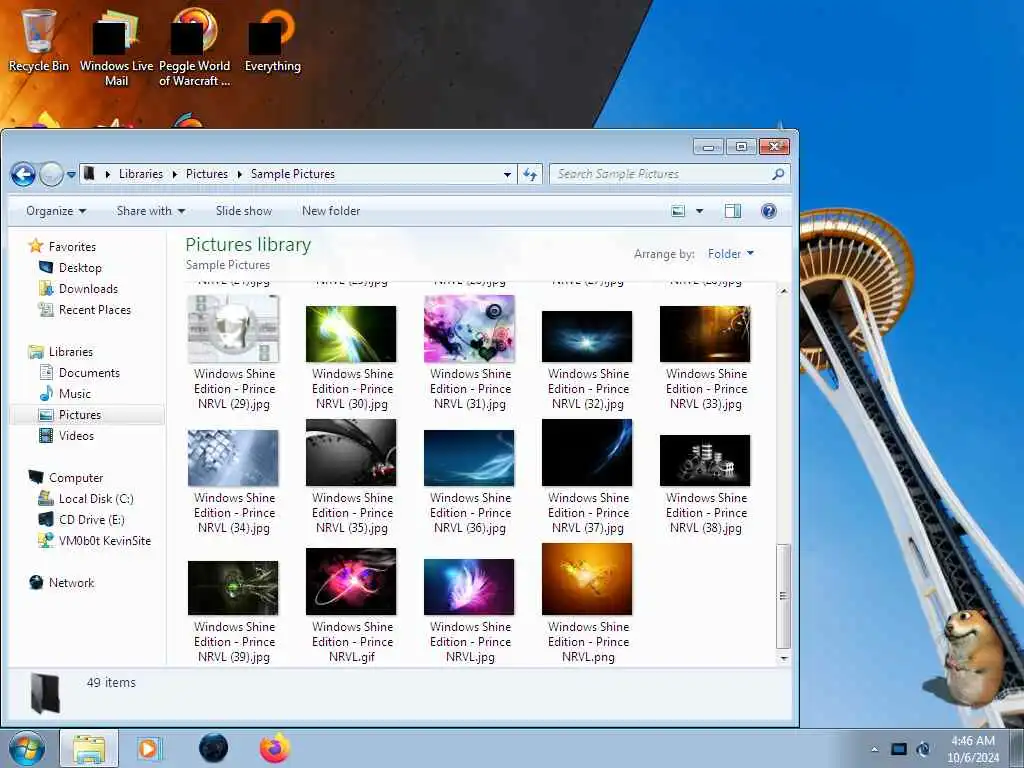The image size is (1024, 768).
Task: Launch Windows Media Player from taskbar
Action: click(150, 748)
